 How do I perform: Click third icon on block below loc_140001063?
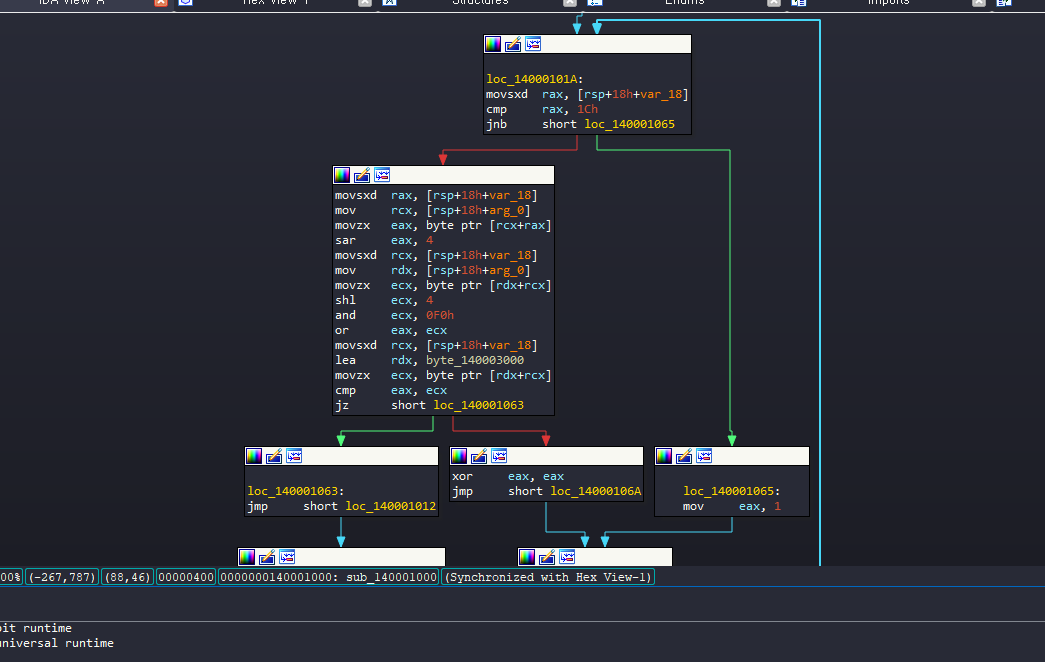coord(287,557)
